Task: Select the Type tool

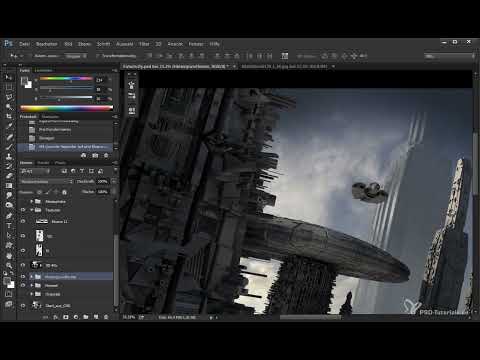Action: point(9,226)
